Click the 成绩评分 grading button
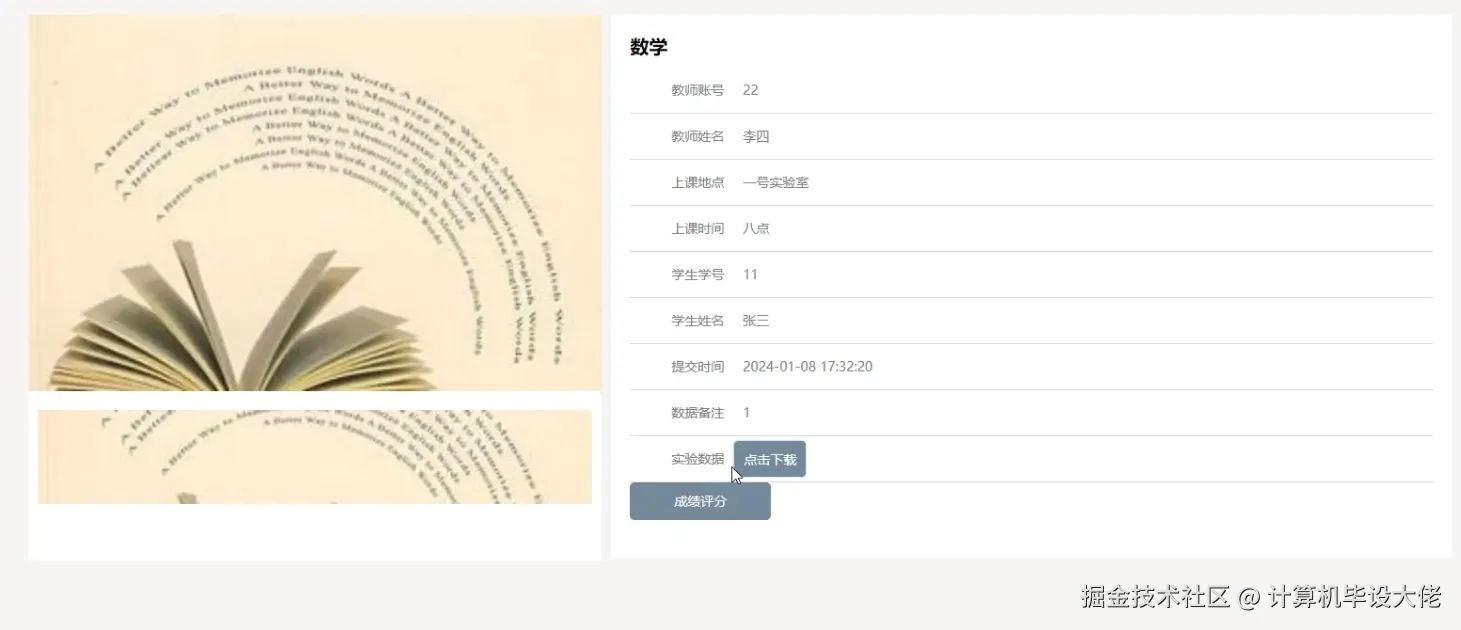The height and width of the screenshot is (630, 1461). tap(699, 500)
